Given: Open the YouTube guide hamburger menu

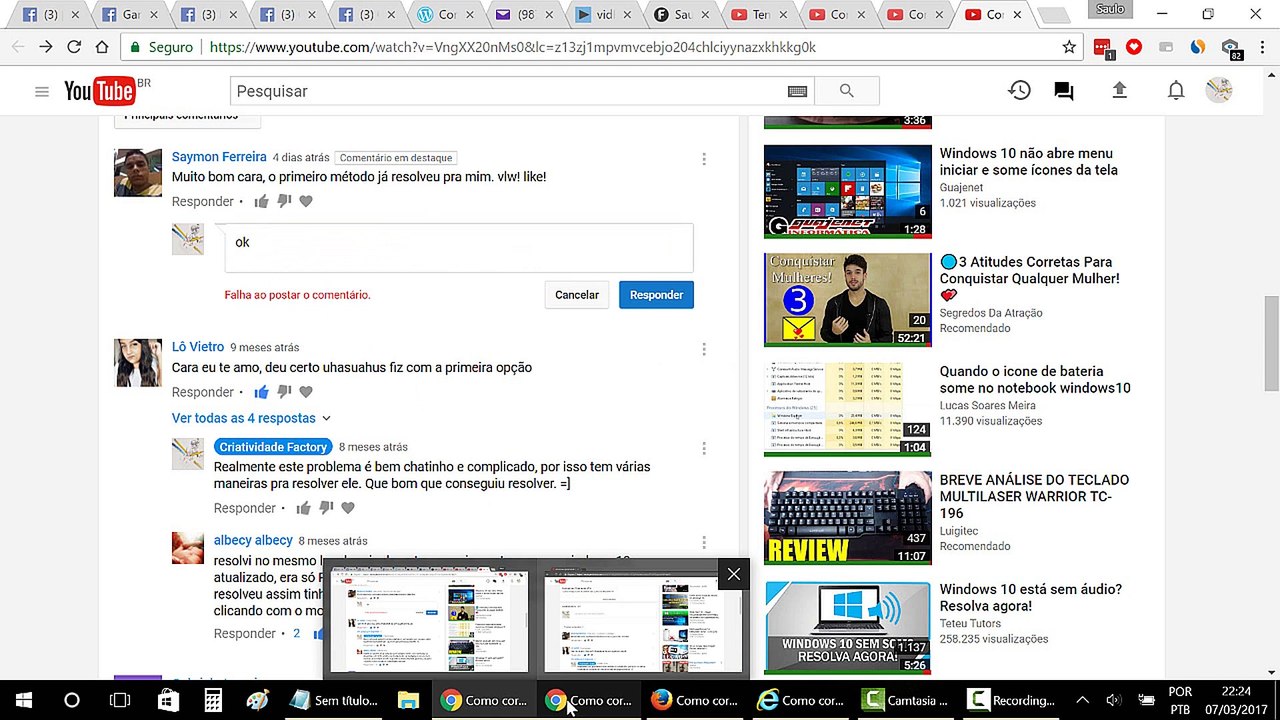Looking at the screenshot, I should [41, 91].
